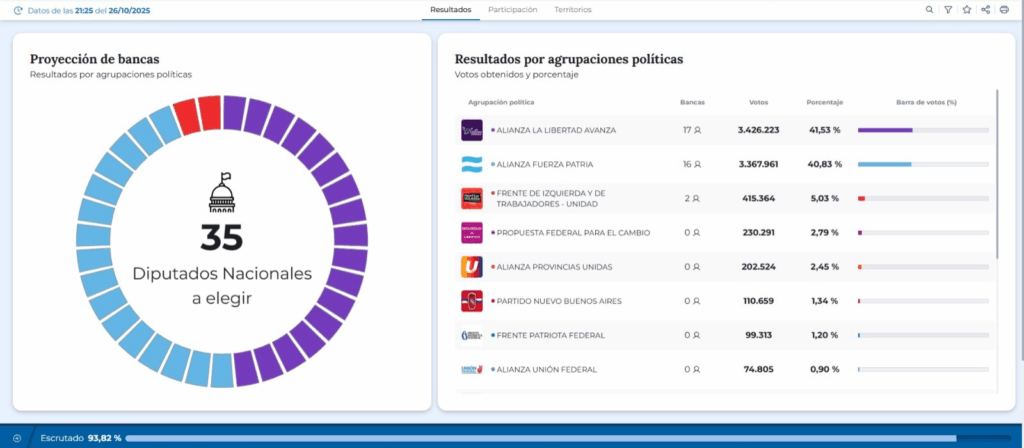1024x448 pixels.
Task: Switch to the Territorios tab
Action: coord(573,10)
